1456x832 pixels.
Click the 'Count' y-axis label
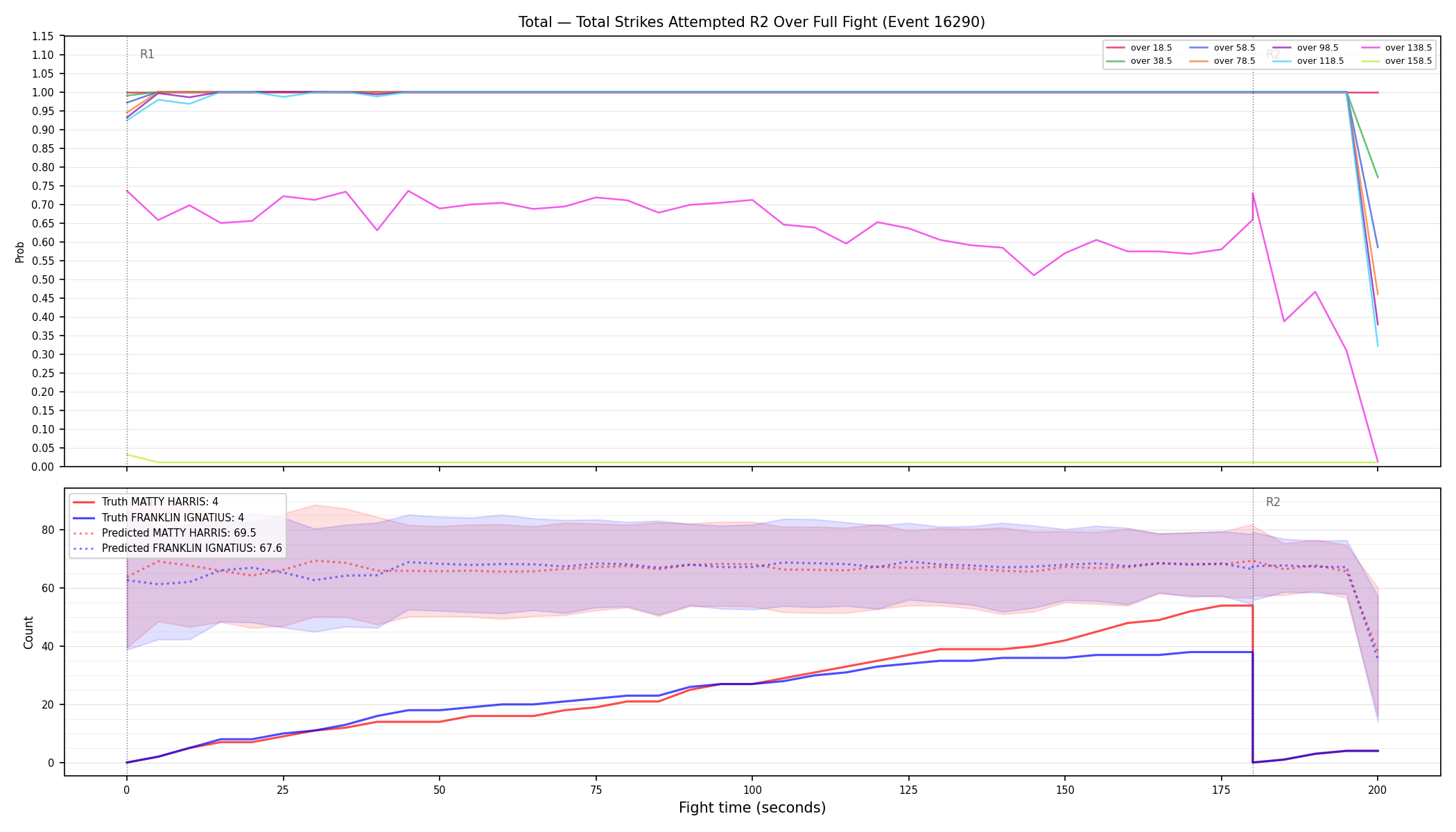tap(28, 632)
